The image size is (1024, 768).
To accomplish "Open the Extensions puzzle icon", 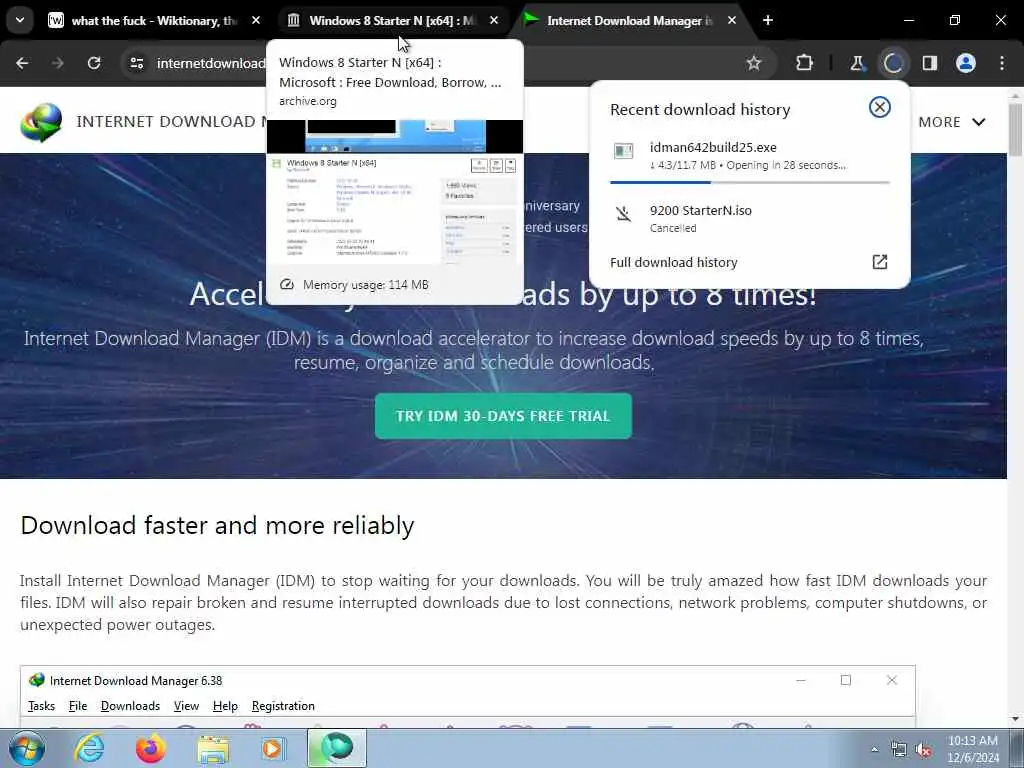I will [x=805, y=63].
